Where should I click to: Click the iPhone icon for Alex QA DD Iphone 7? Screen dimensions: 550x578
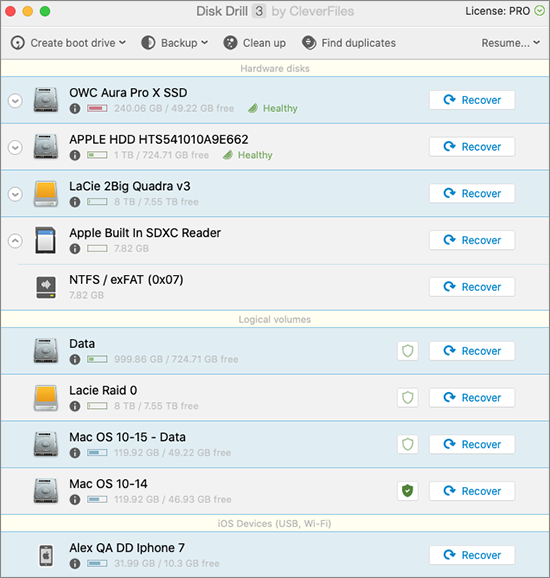coord(46,555)
